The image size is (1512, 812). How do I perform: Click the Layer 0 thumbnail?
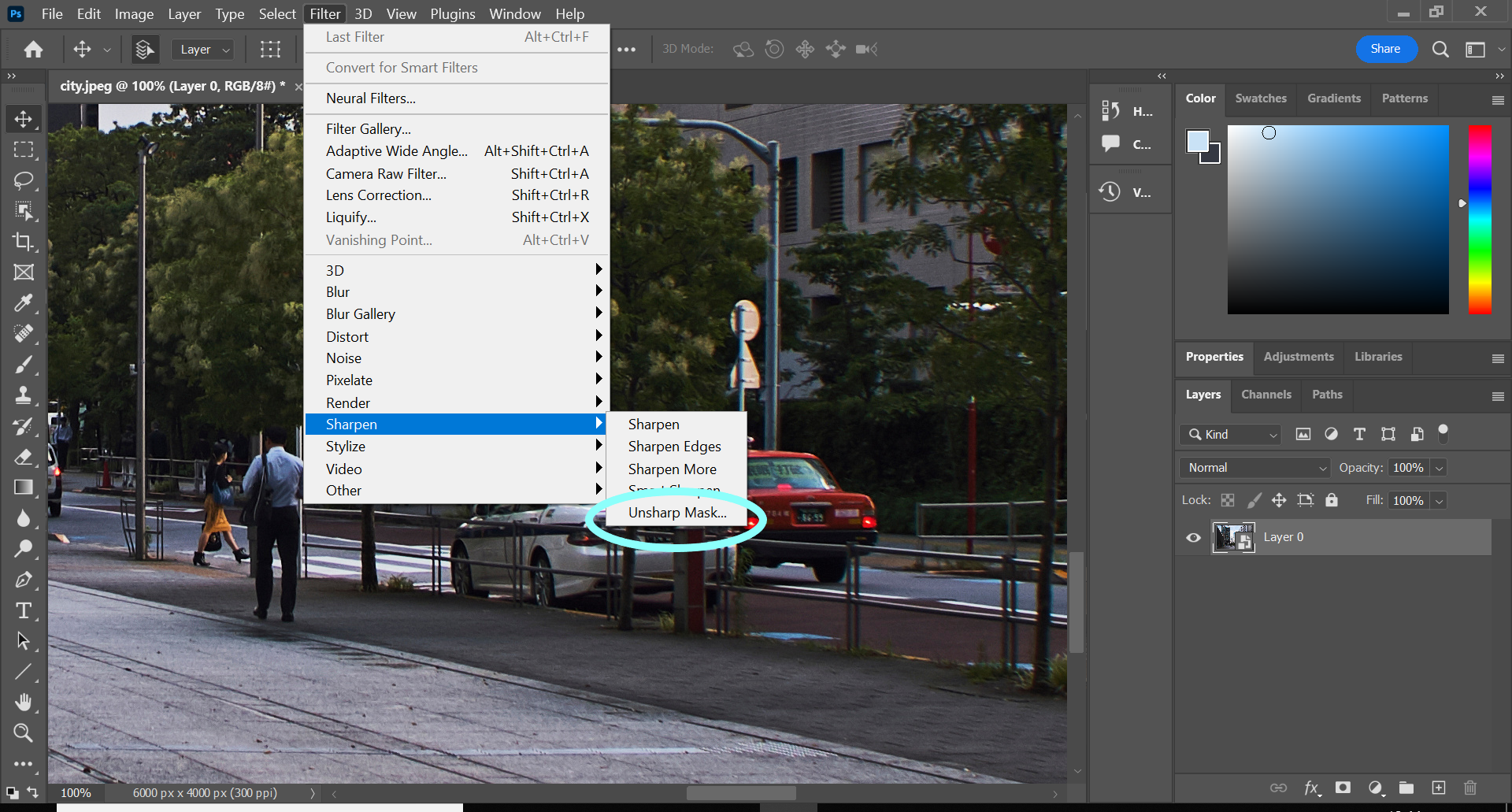1233,538
